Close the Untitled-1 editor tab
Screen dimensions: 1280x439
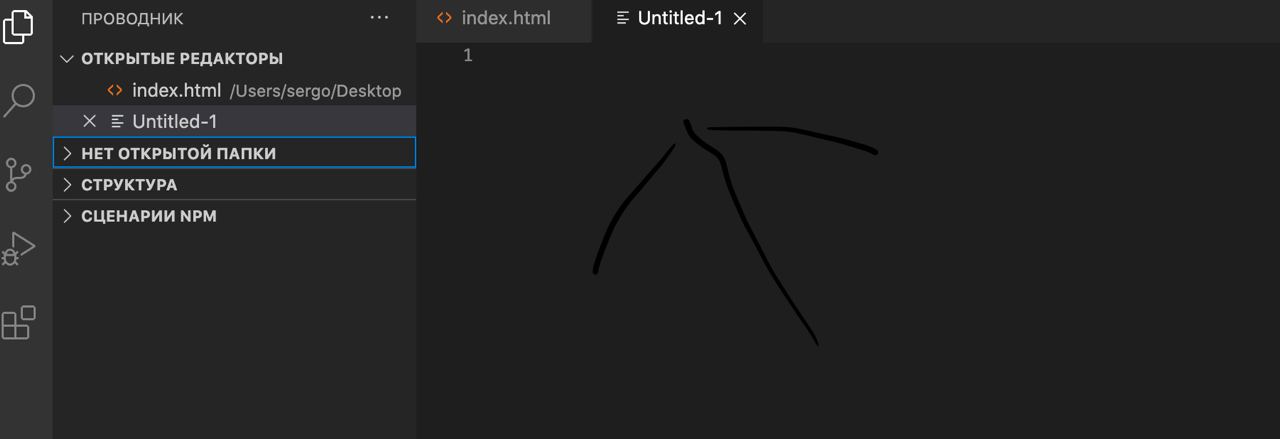(x=740, y=19)
